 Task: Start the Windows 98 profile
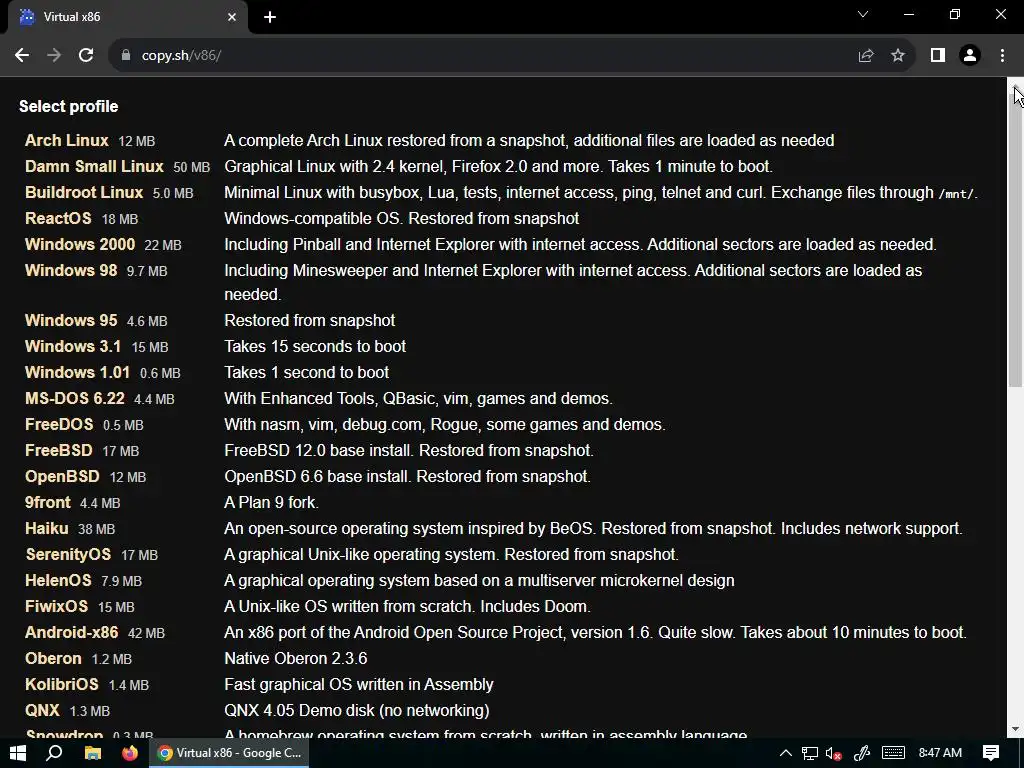tap(71, 270)
